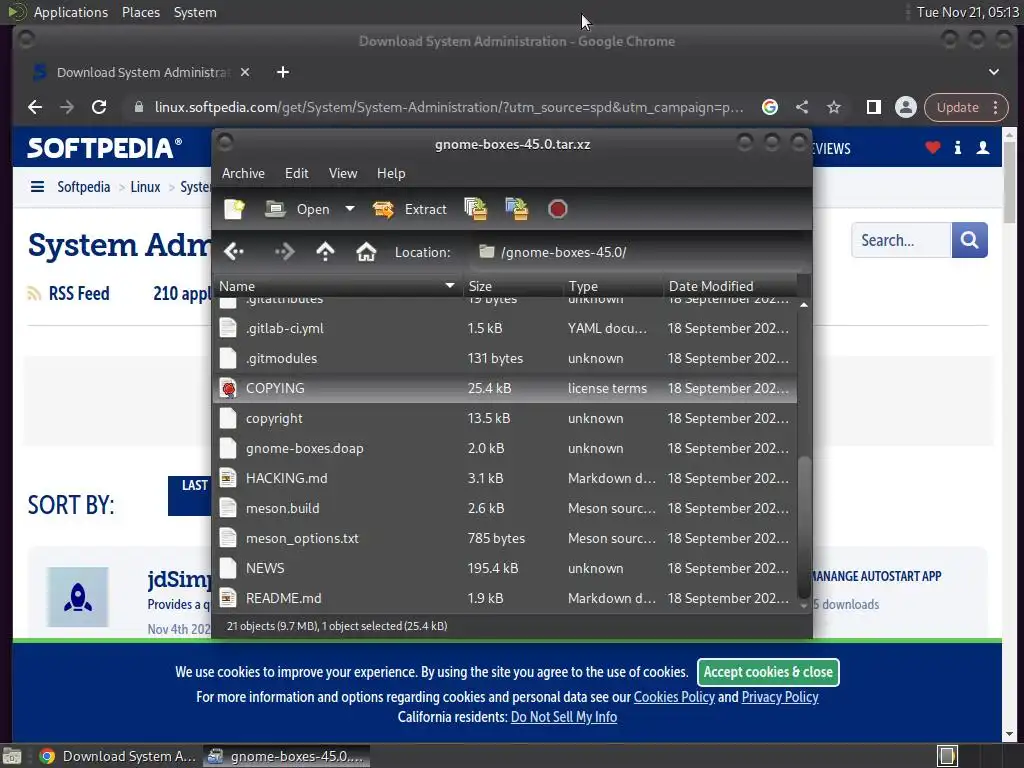Open the Cookies Policy link
The height and width of the screenshot is (768, 1024).
coord(674,697)
